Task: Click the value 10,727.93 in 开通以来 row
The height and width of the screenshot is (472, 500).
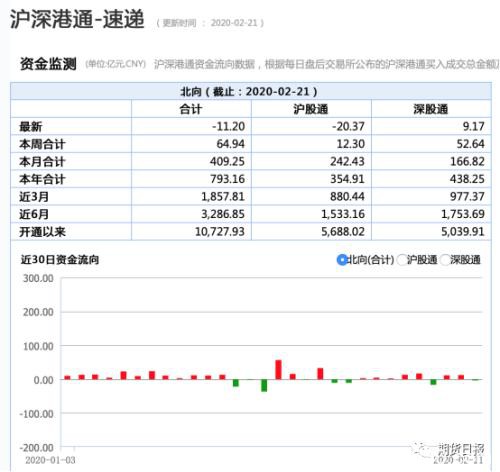Action: pyautogui.click(x=220, y=232)
